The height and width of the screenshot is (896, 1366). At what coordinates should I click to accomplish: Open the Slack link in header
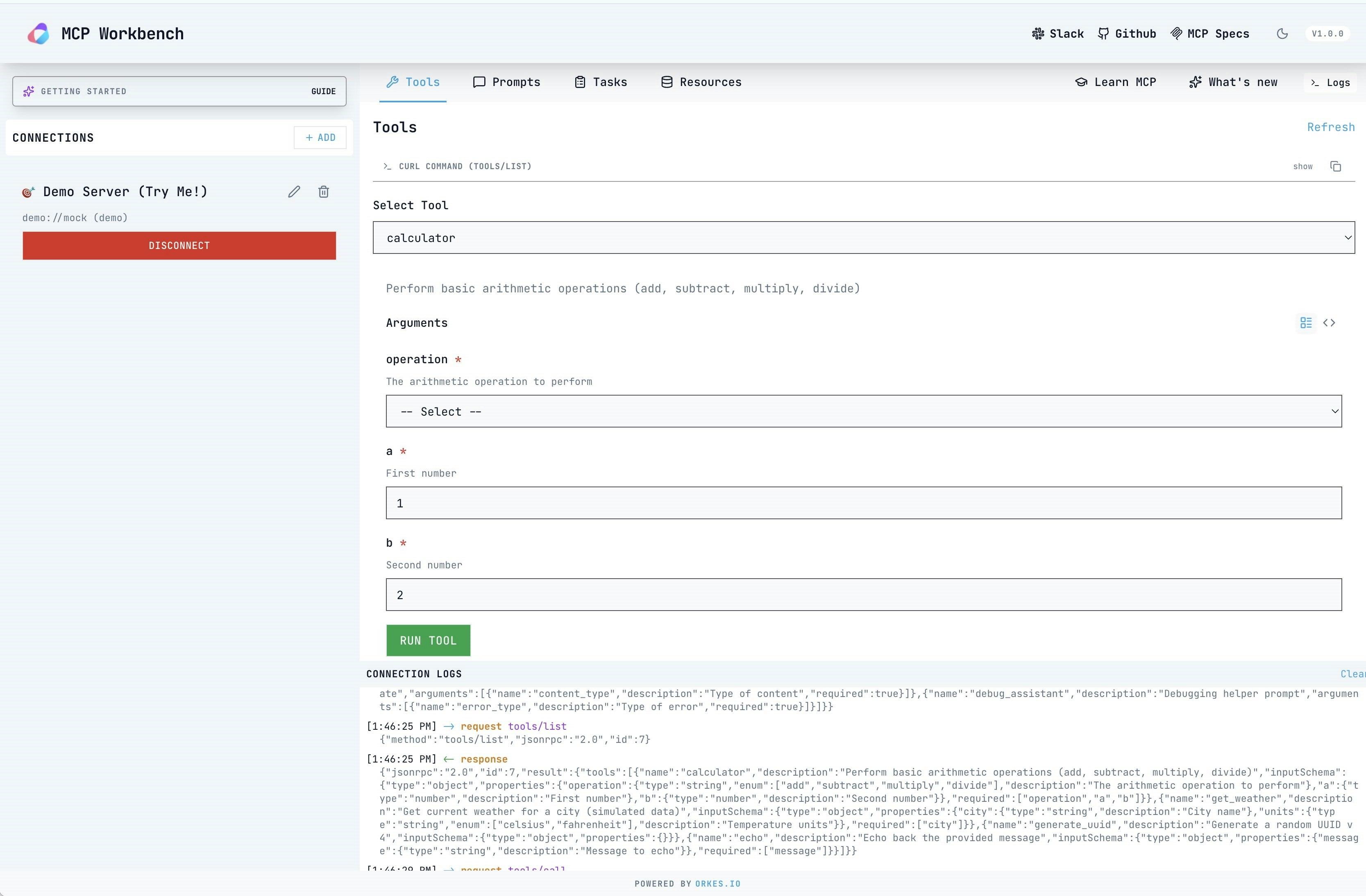pos(1058,34)
